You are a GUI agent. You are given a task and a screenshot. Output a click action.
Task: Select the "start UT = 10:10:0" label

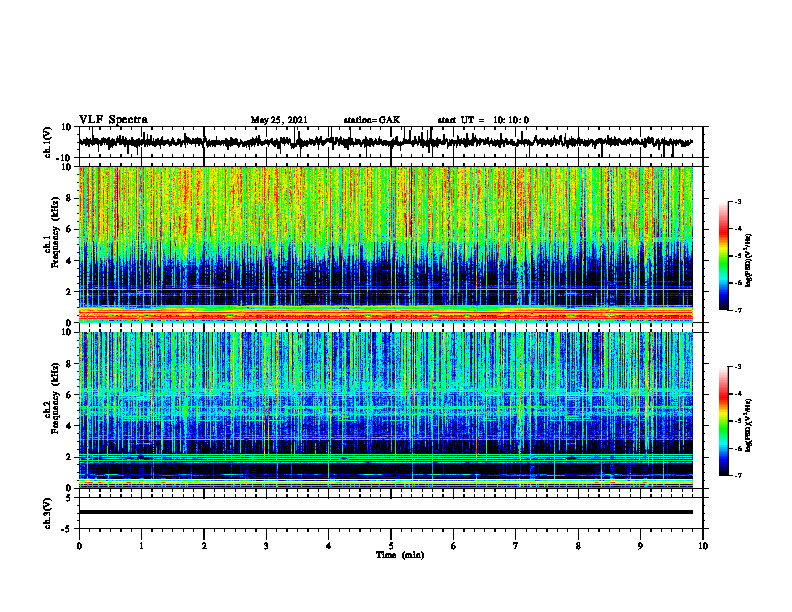pos(483,120)
